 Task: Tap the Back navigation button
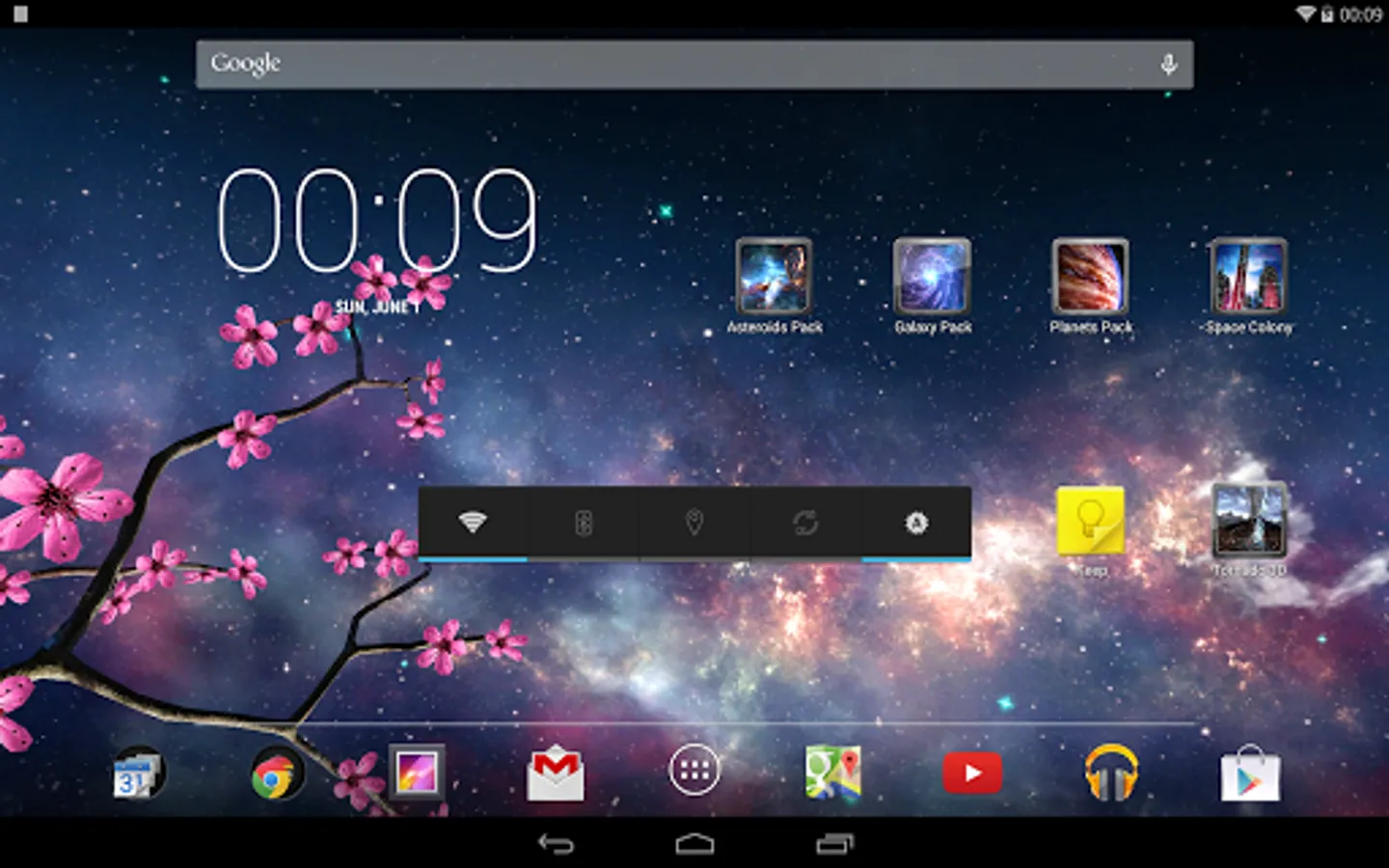(x=556, y=844)
